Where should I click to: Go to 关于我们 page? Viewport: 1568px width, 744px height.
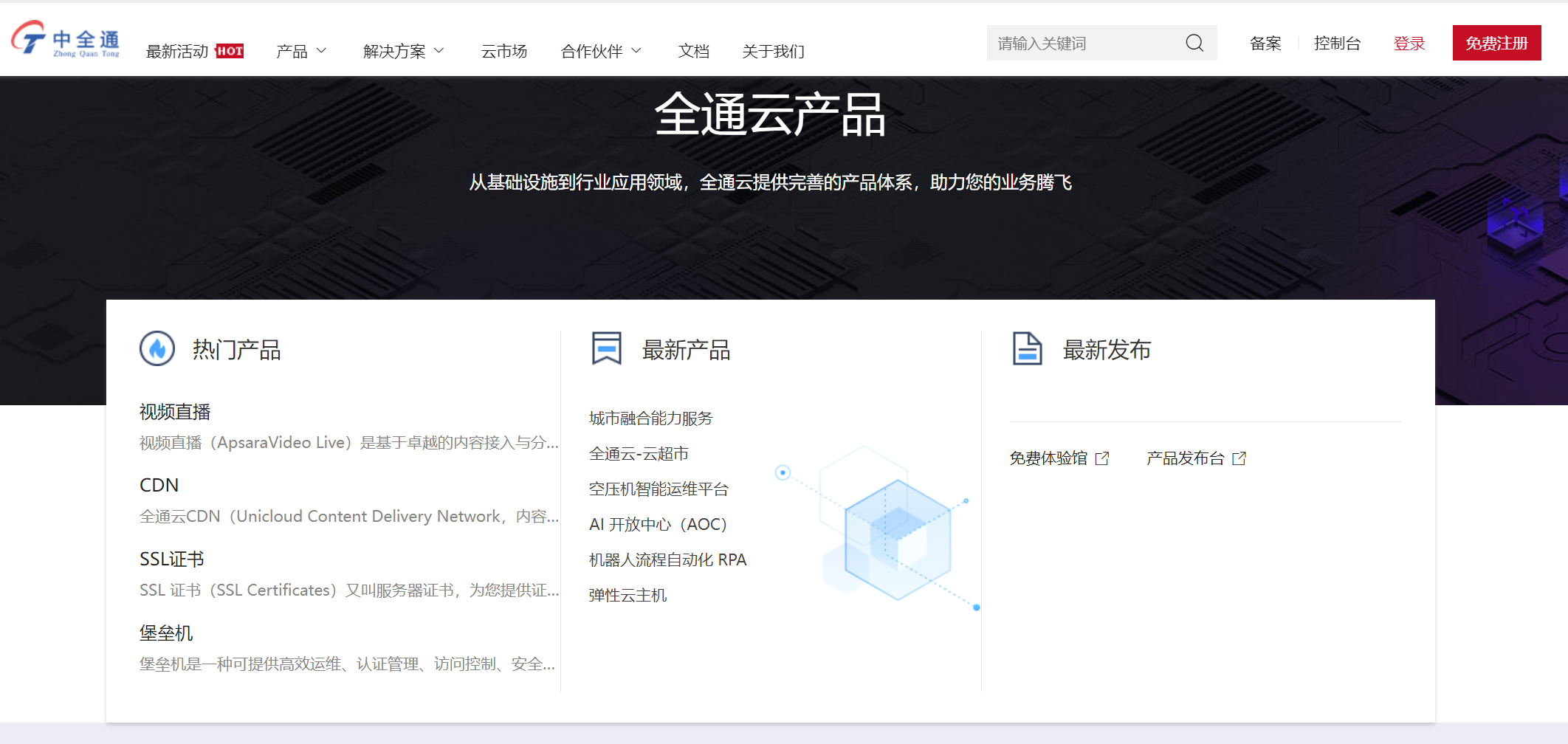point(773,51)
